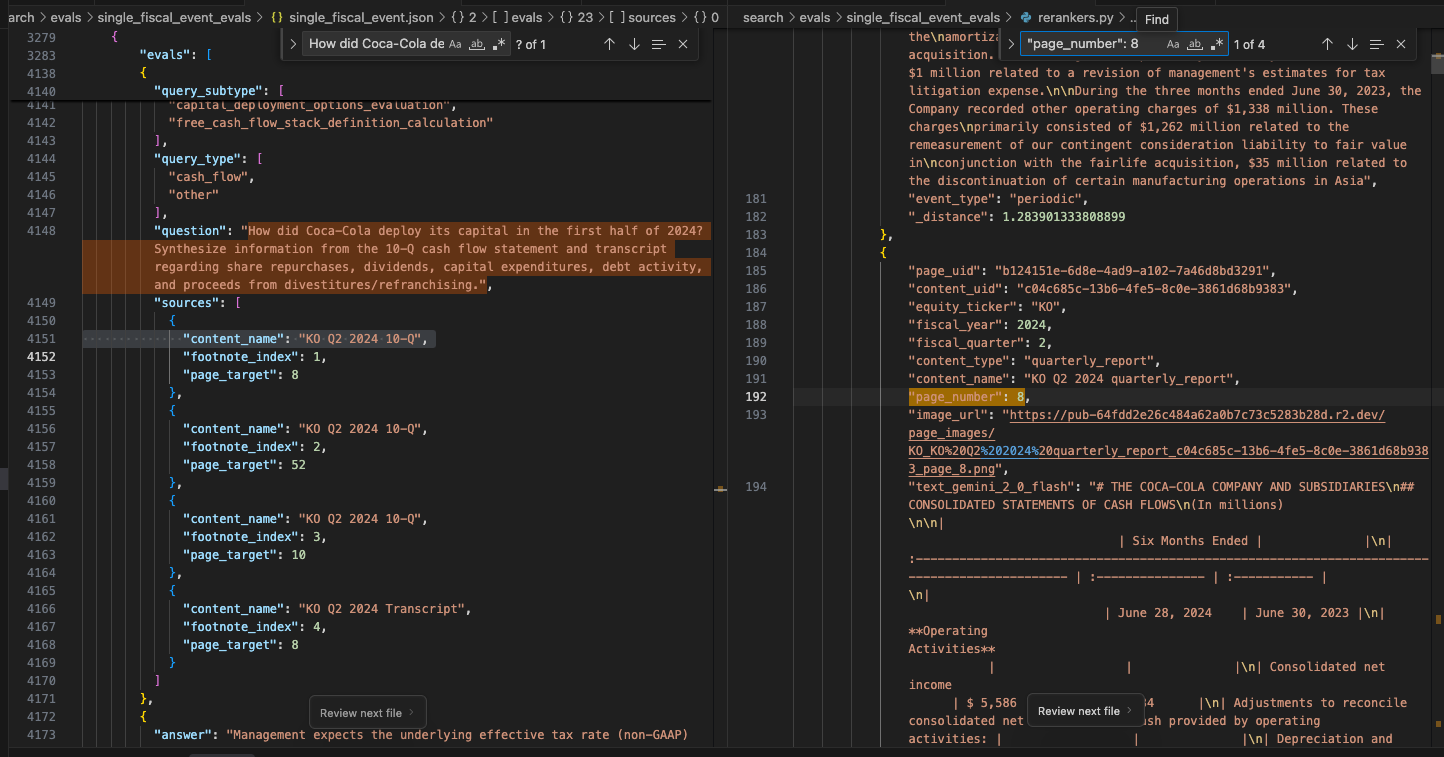Click 'Review next file' button in left pane
Screen dimensions: 1444x757
pyautogui.click(x=367, y=713)
